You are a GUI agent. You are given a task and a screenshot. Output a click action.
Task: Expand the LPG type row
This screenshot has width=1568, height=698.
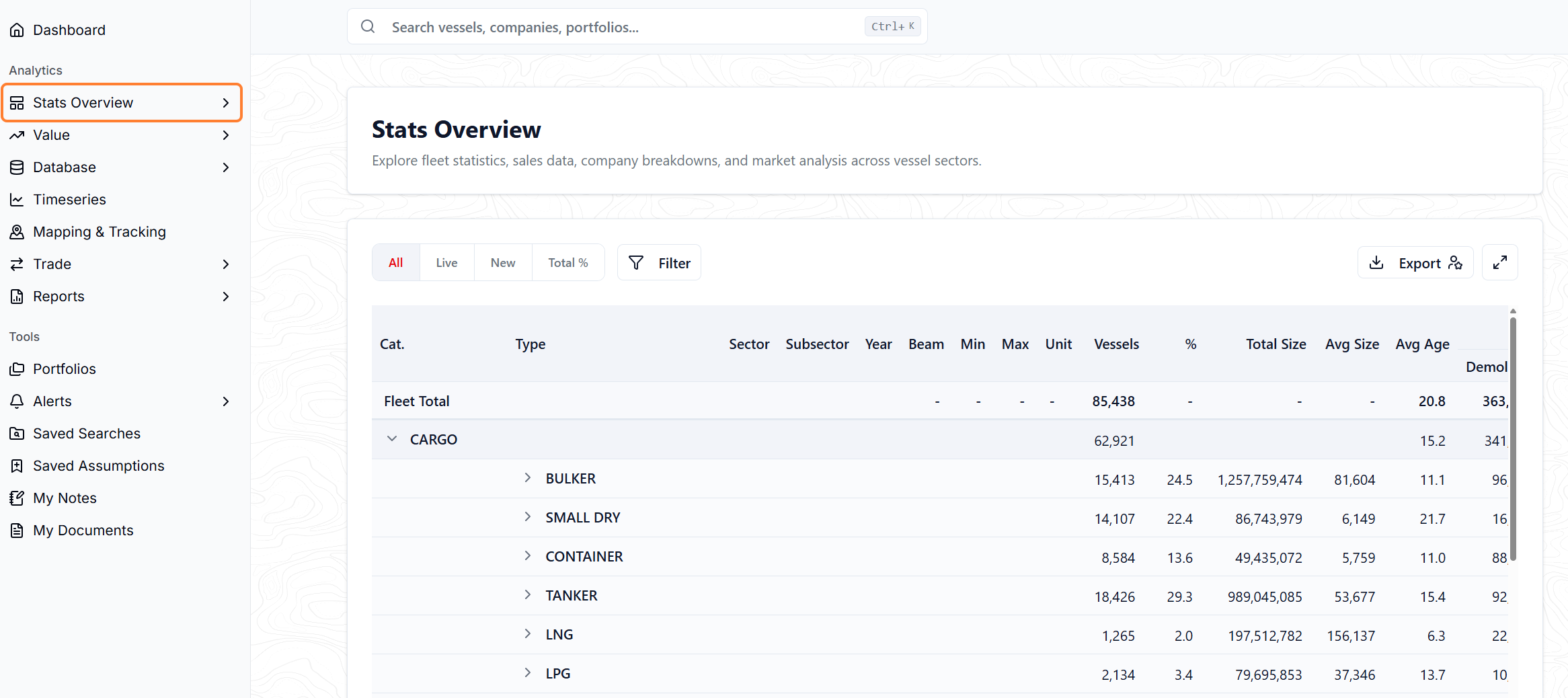coord(528,672)
